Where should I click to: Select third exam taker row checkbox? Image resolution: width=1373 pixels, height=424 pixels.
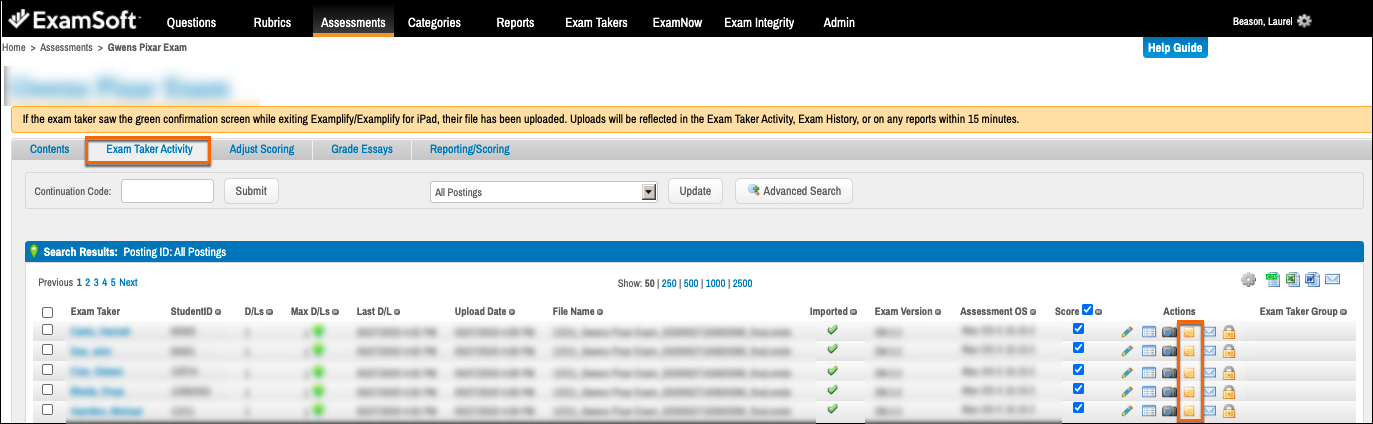[x=48, y=370]
